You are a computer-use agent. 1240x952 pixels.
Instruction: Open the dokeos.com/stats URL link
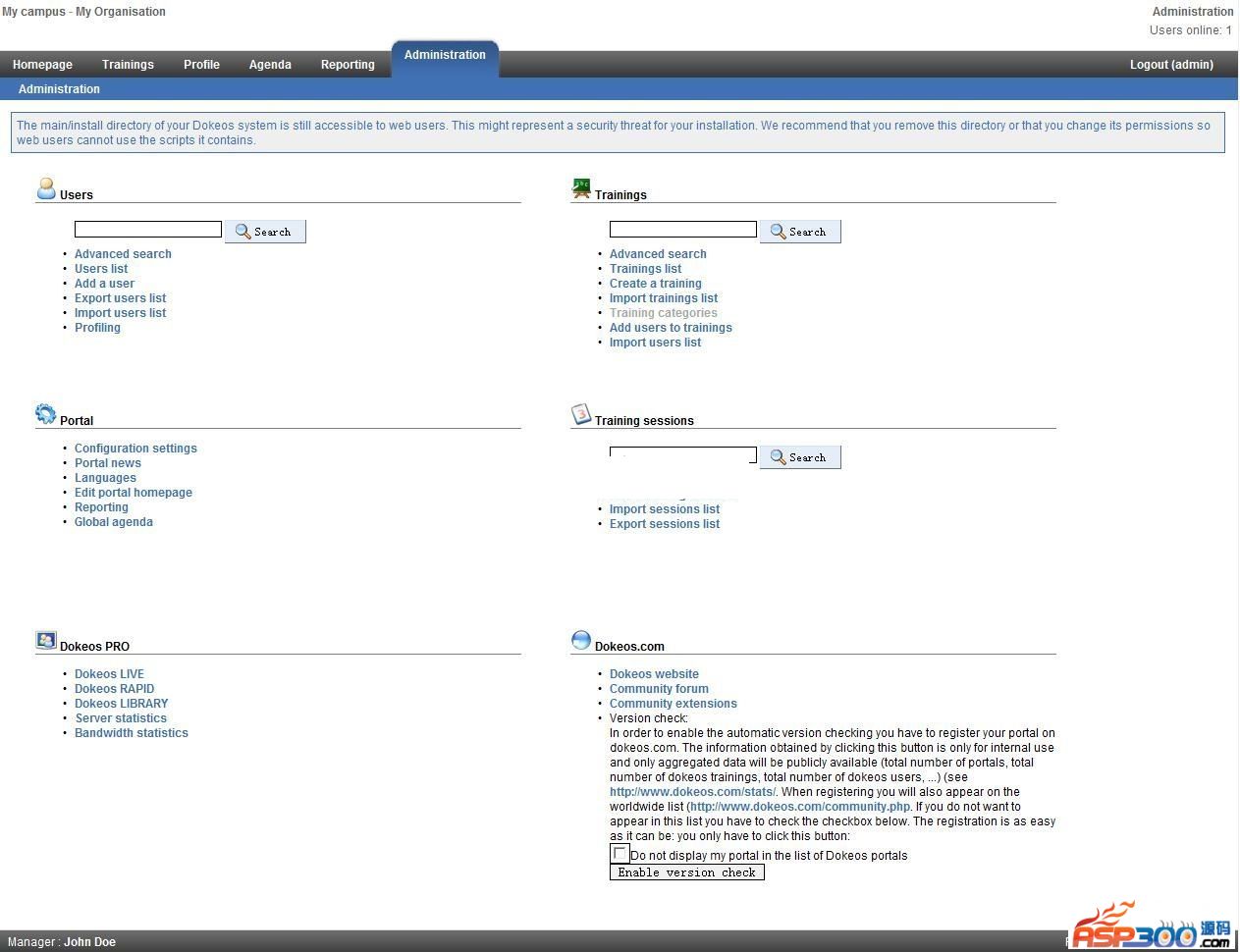[692, 792]
